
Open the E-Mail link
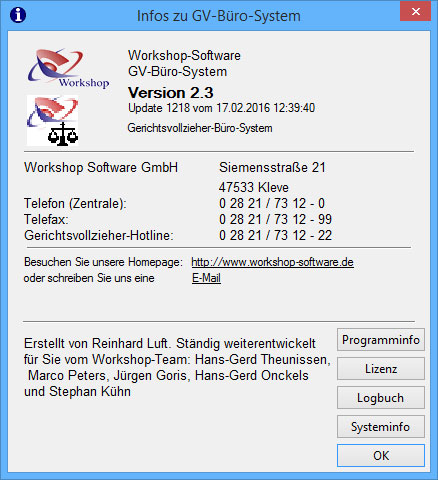[x=206, y=278]
